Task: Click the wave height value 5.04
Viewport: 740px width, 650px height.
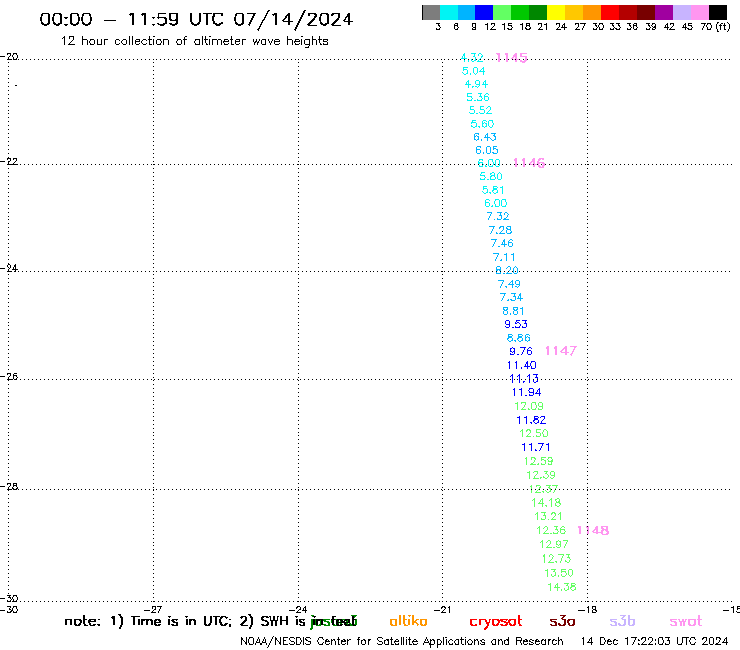Action: pos(474,71)
